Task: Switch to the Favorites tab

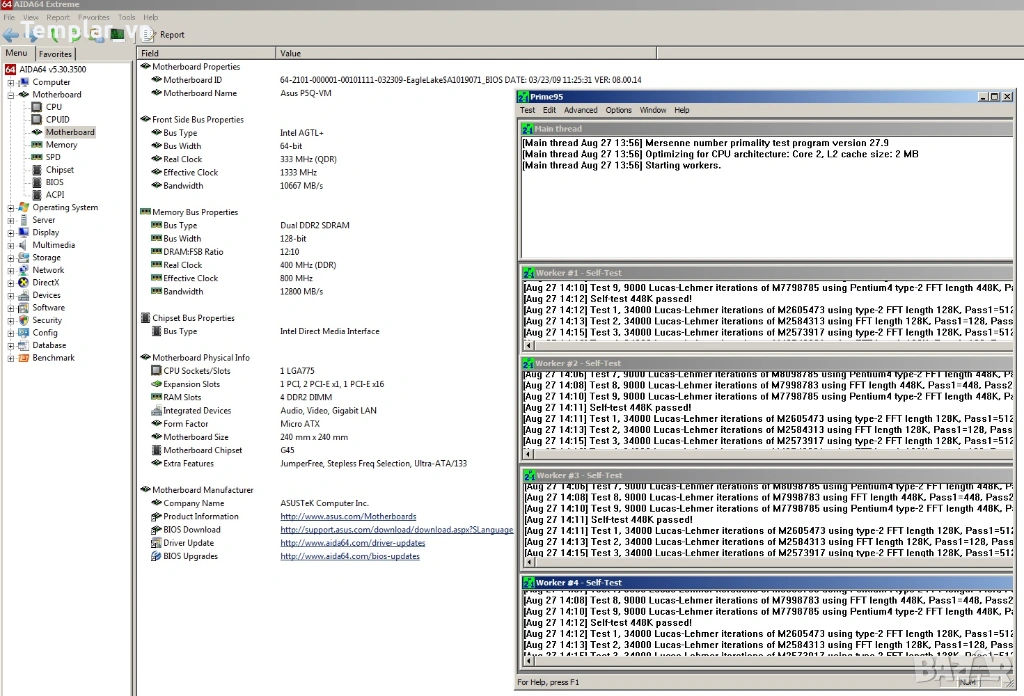Action: click(x=55, y=54)
